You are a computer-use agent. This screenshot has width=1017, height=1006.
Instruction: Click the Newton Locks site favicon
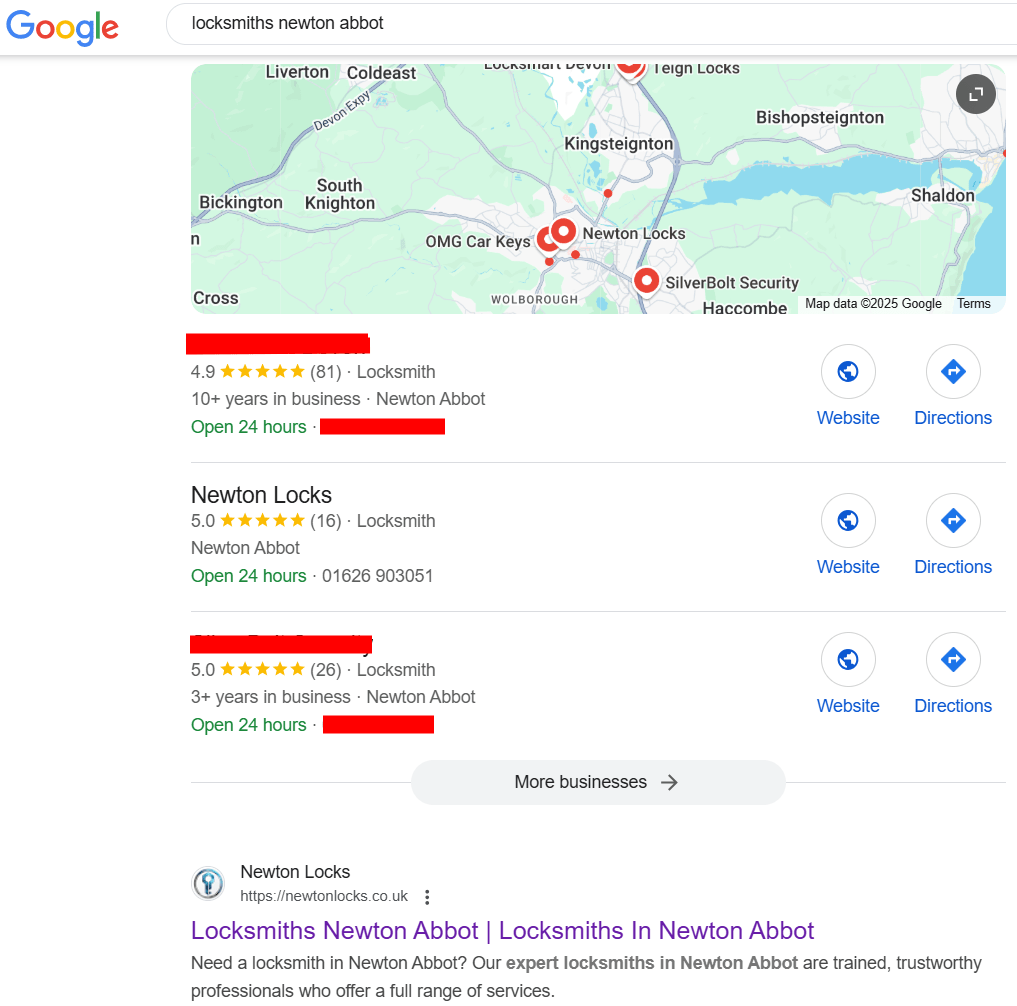[x=208, y=884]
